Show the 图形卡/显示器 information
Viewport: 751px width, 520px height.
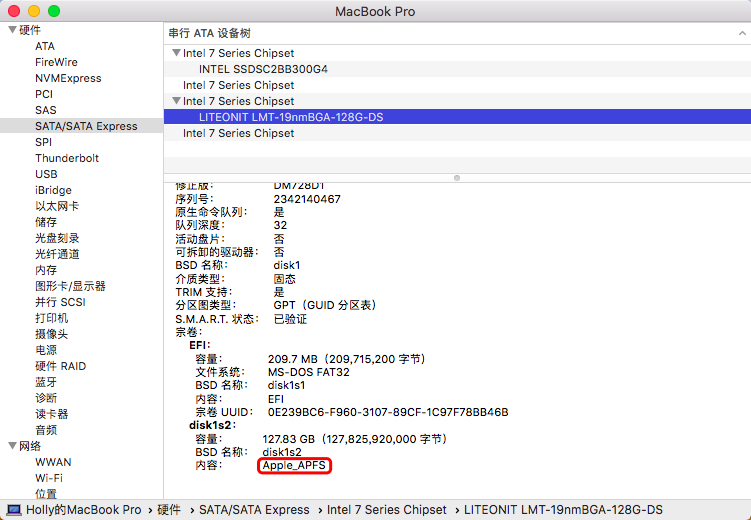click(70, 286)
